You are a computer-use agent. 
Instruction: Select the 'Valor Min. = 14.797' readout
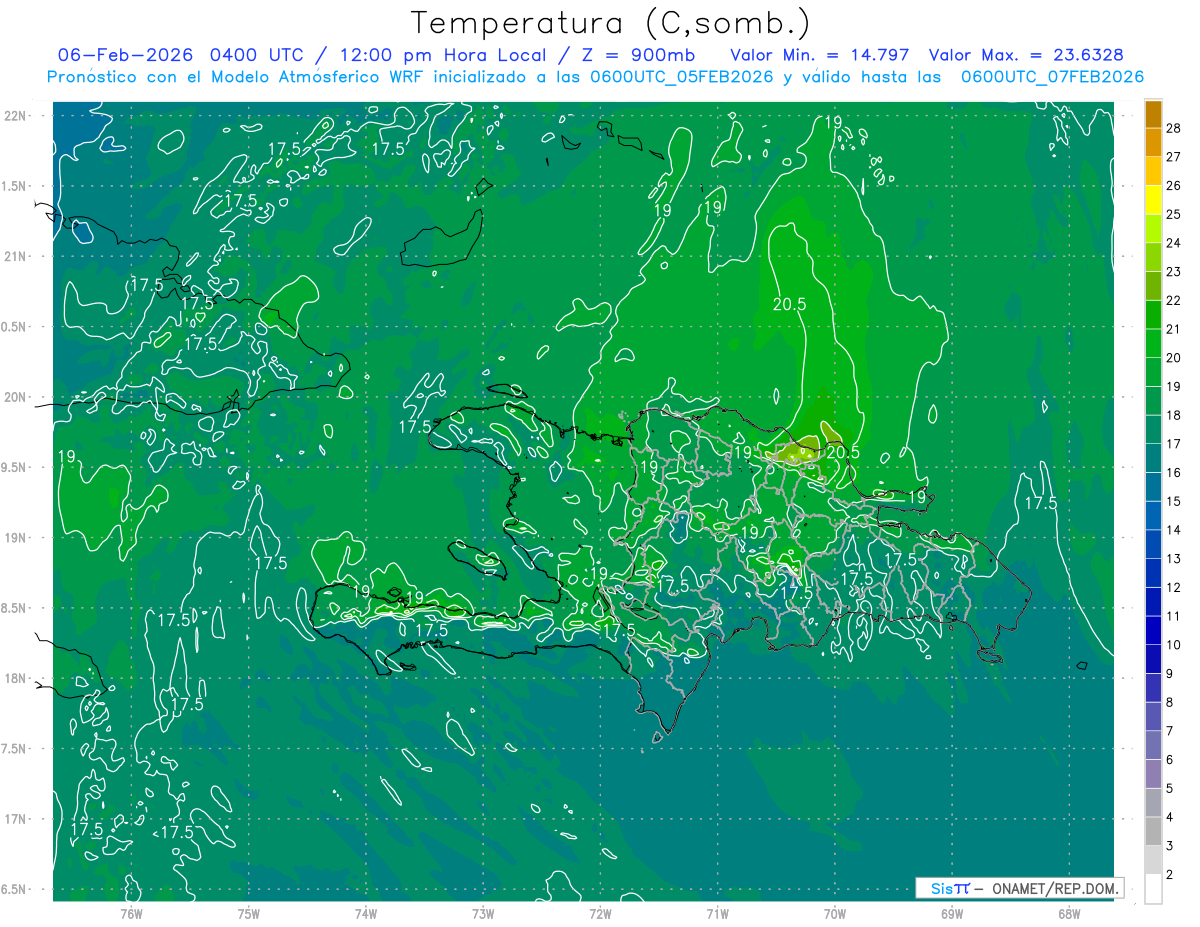point(821,55)
